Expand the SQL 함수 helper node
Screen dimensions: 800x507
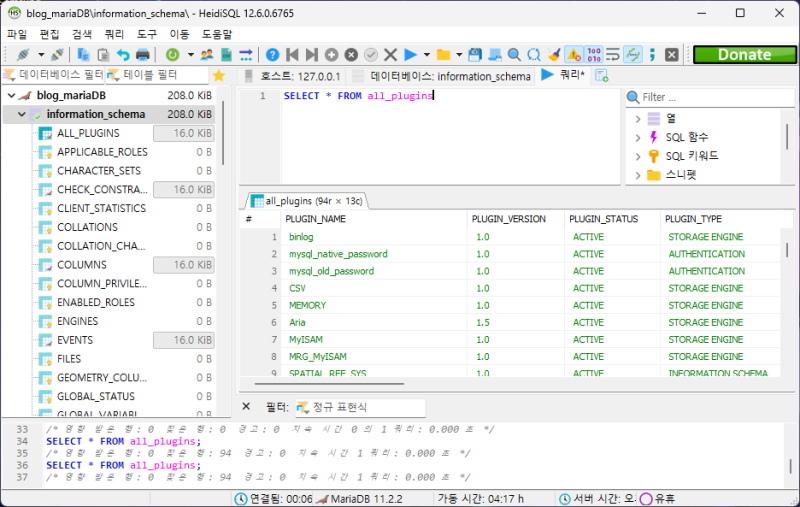pyautogui.click(x=638, y=137)
